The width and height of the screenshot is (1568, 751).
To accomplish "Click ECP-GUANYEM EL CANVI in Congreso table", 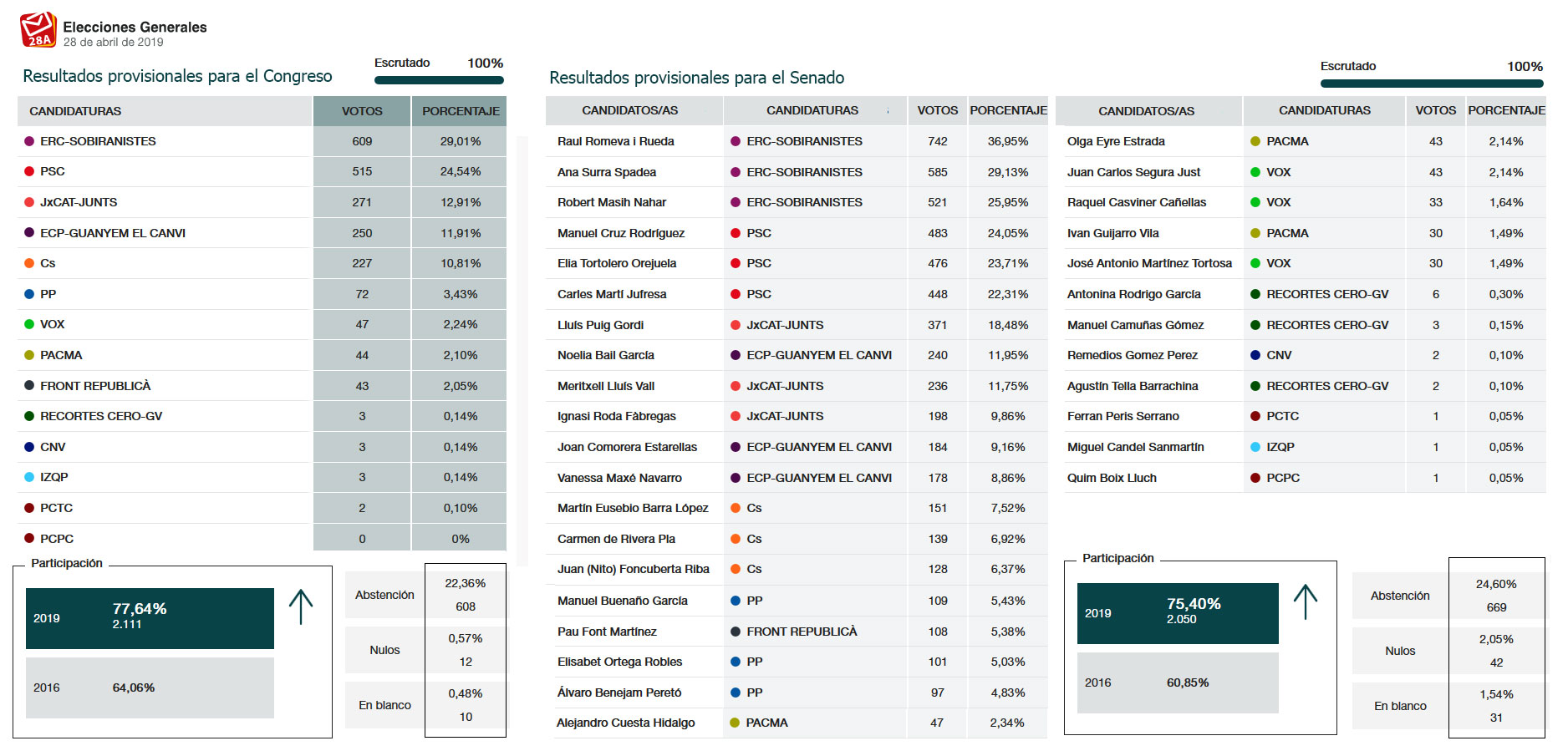I will 113,233.
